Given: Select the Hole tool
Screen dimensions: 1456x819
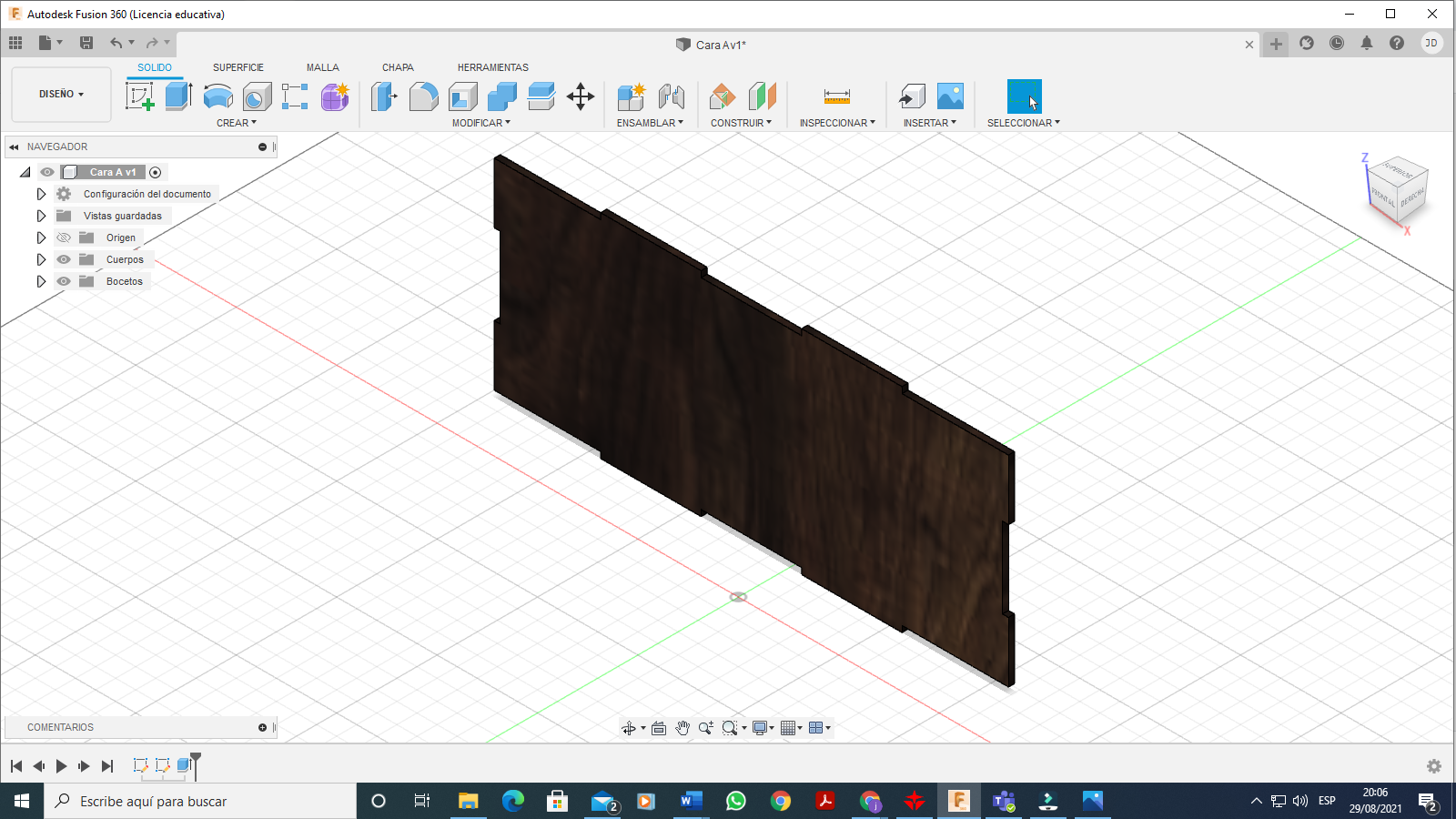Looking at the screenshot, I should pos(258,96).
